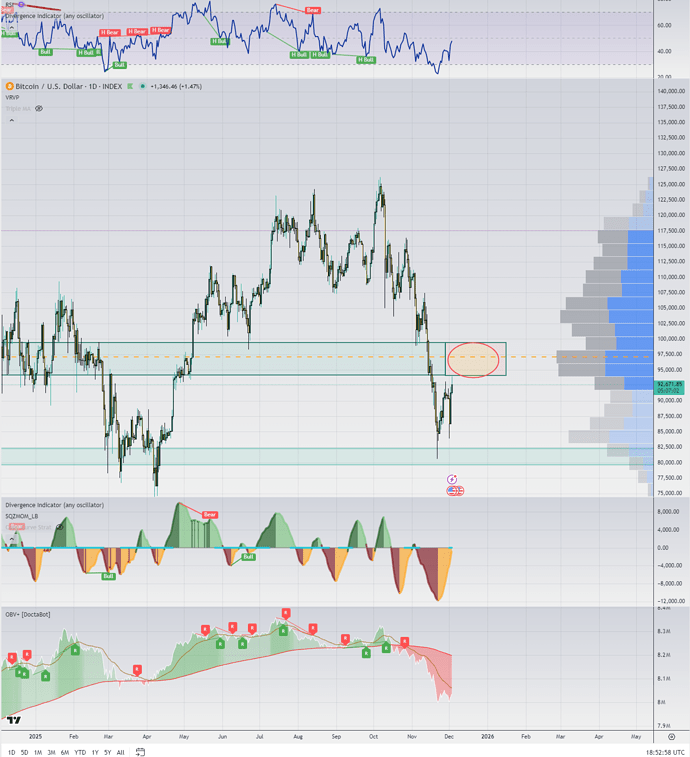Image resolution: width=690 pixels, height=757 pixels.
Task: Click the VRVP indicator label
Action: coord(14,98)
